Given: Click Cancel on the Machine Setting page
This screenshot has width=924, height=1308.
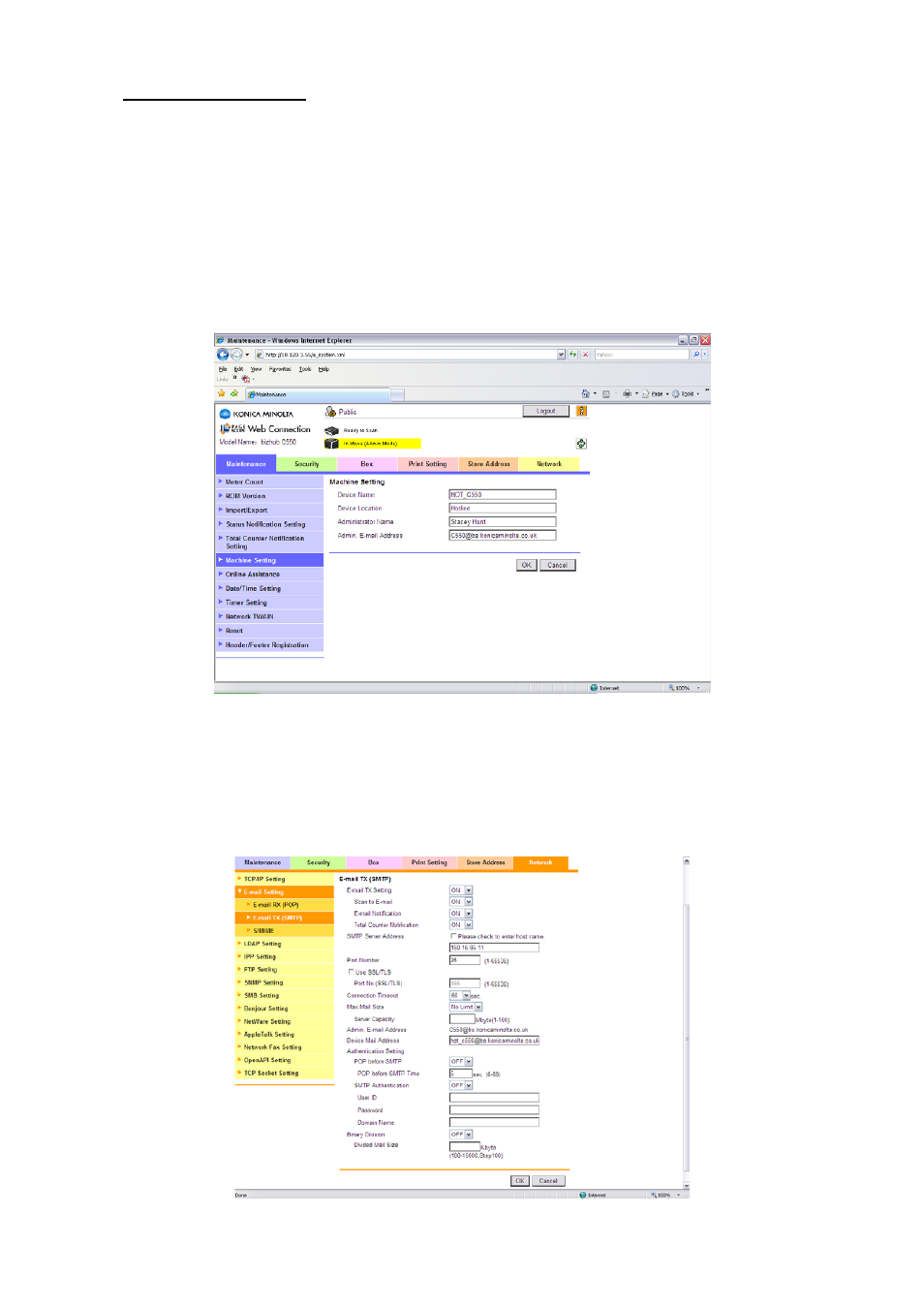Looking at the screenshot, I should point(558,565).
